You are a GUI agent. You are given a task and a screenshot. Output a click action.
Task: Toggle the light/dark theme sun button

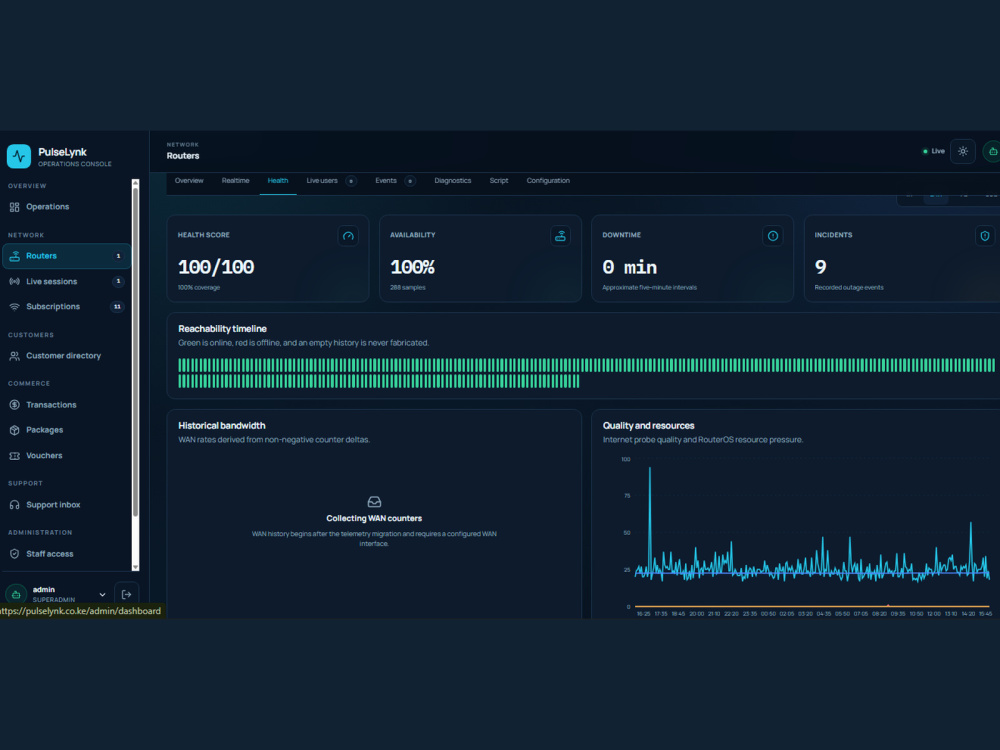click(963, 152)
